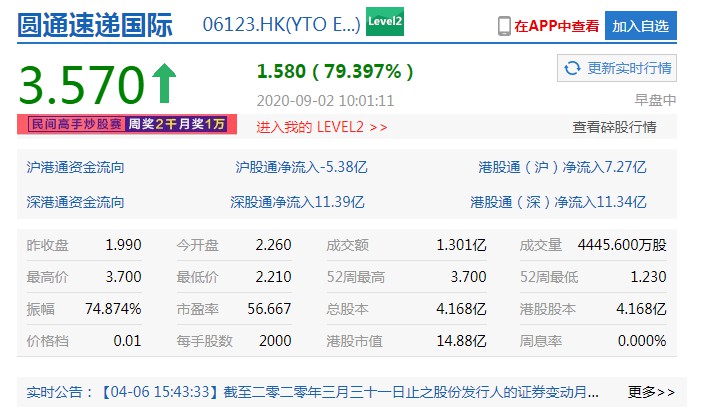Click 沪股通净流入-5.38亿 link
The image size is (704, 418).
[x=301, y=167]
